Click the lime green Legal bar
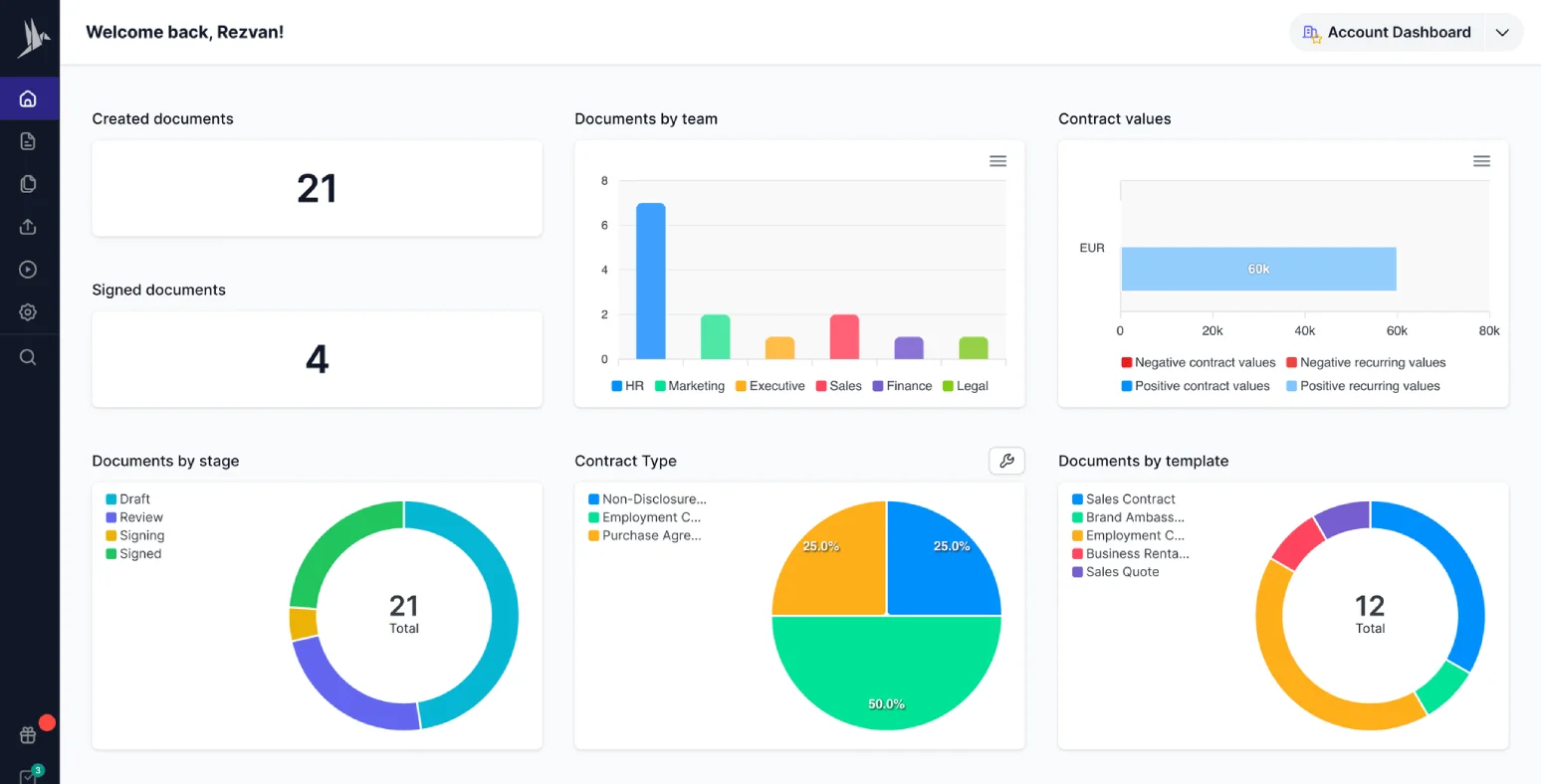Image resolution: width=1541 pixels, height=784 pixels. pyautogui.click(x=974, y=348)
